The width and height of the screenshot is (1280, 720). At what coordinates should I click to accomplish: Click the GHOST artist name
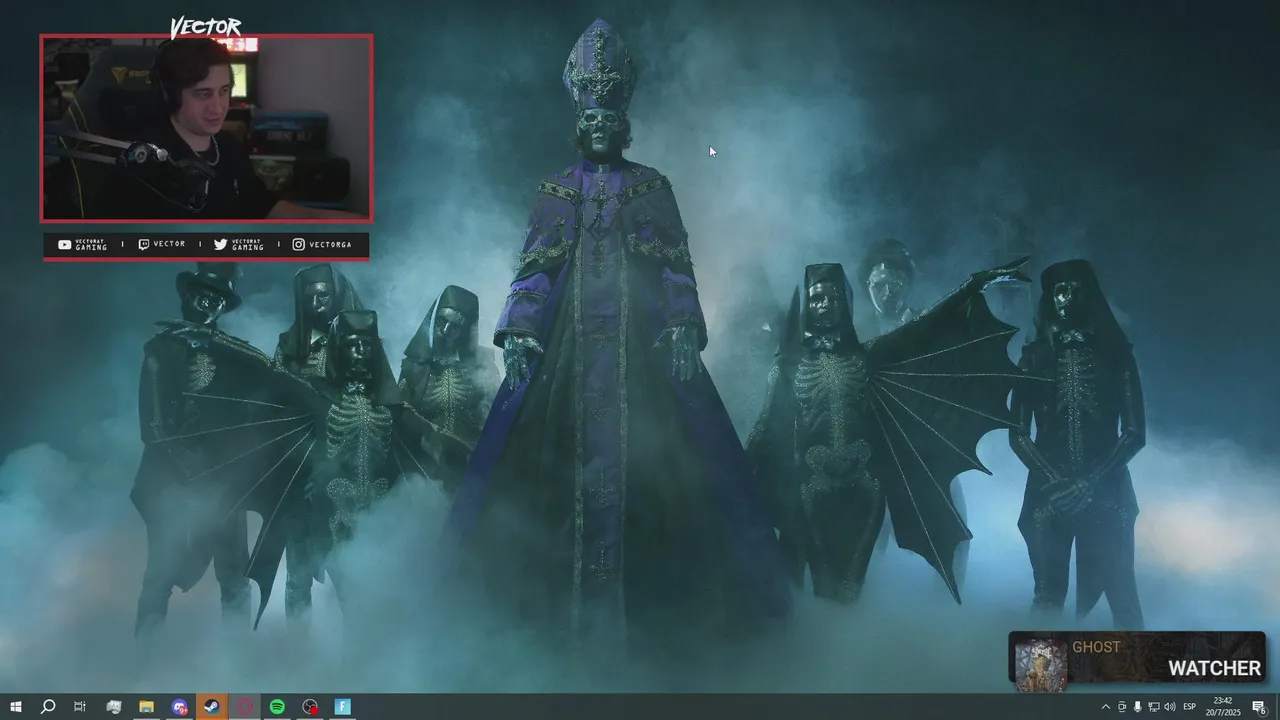(1096, 647)
